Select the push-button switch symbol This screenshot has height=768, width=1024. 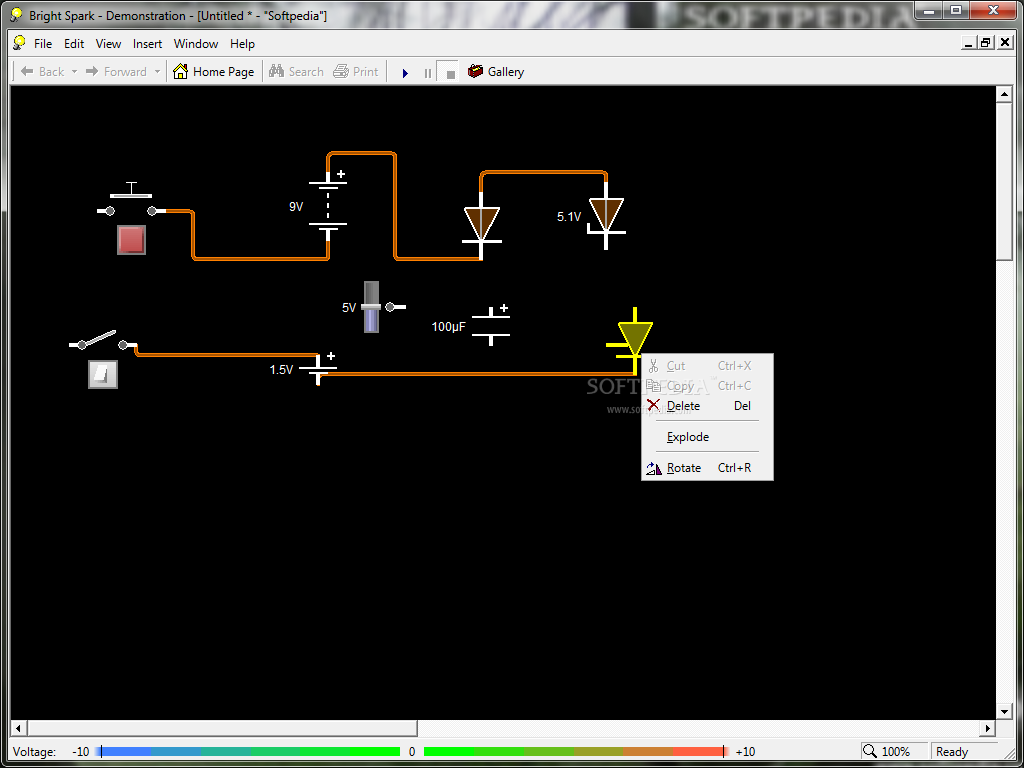click(x=131, y=199)
